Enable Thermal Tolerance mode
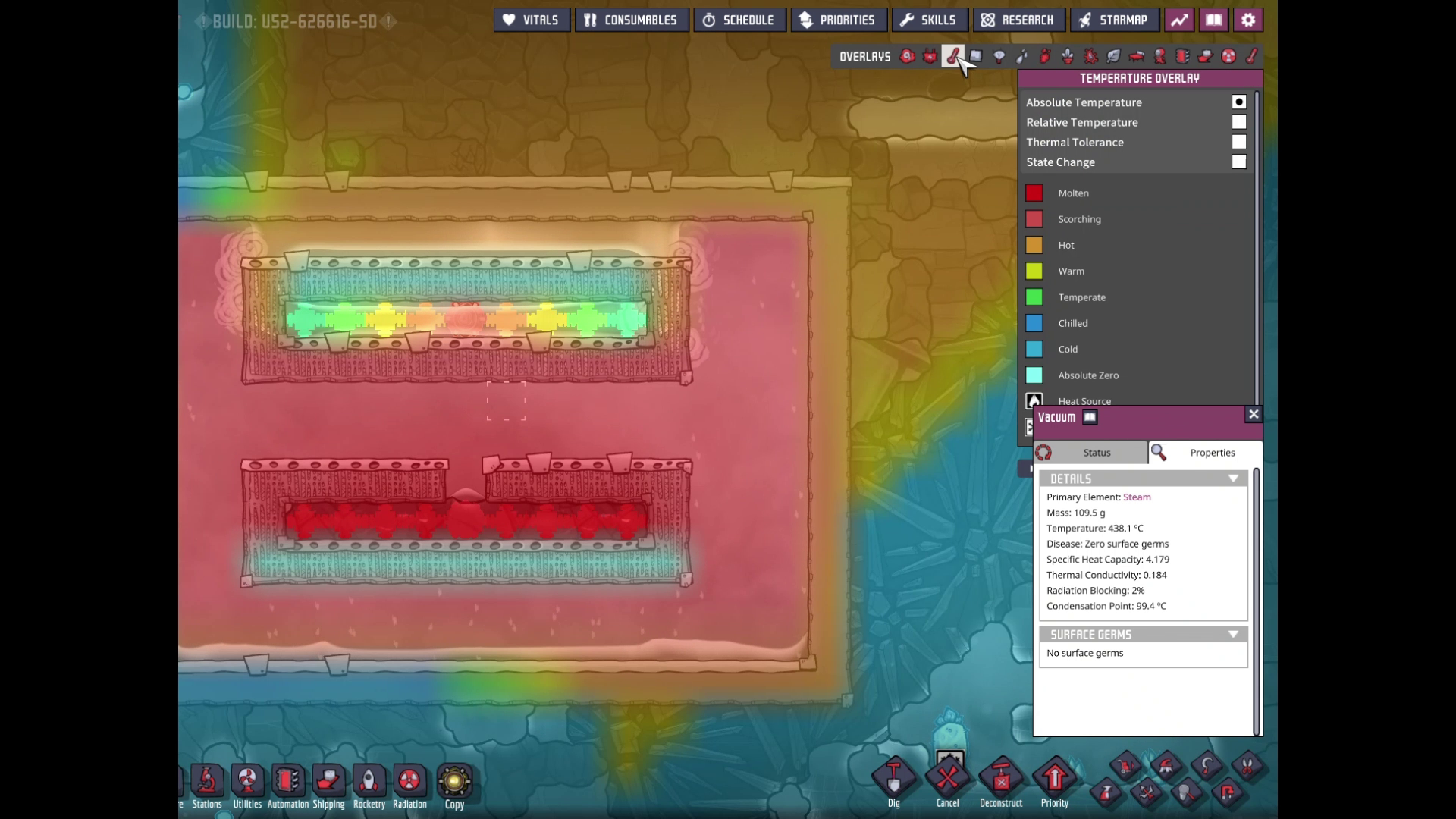The height and width of the screenshot is (819, 1456). (1239, 142)
